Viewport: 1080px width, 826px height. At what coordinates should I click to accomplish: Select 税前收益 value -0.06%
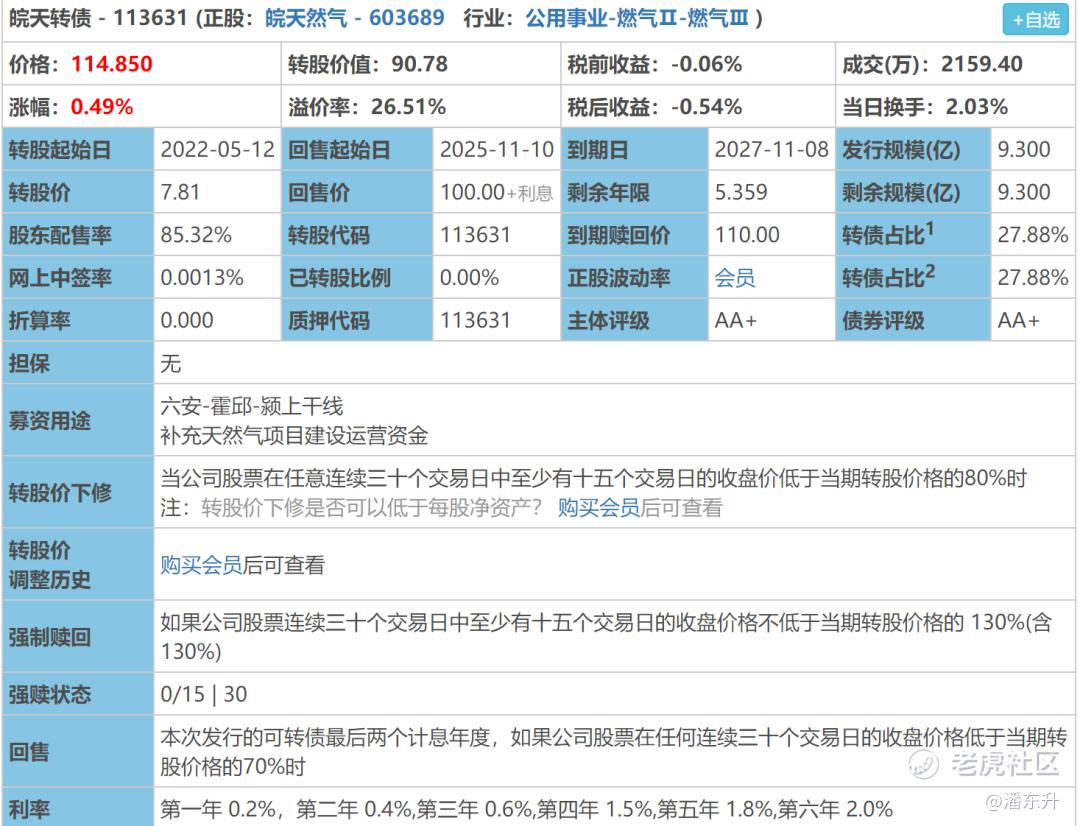pos(707,64)
